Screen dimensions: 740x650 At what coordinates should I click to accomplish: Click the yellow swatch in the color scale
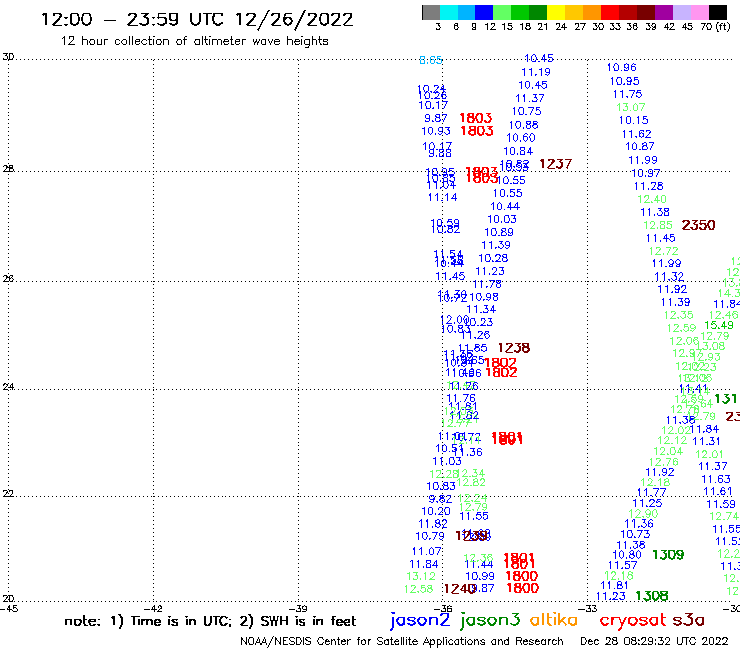pyautogui.click(x=556, y=12)
